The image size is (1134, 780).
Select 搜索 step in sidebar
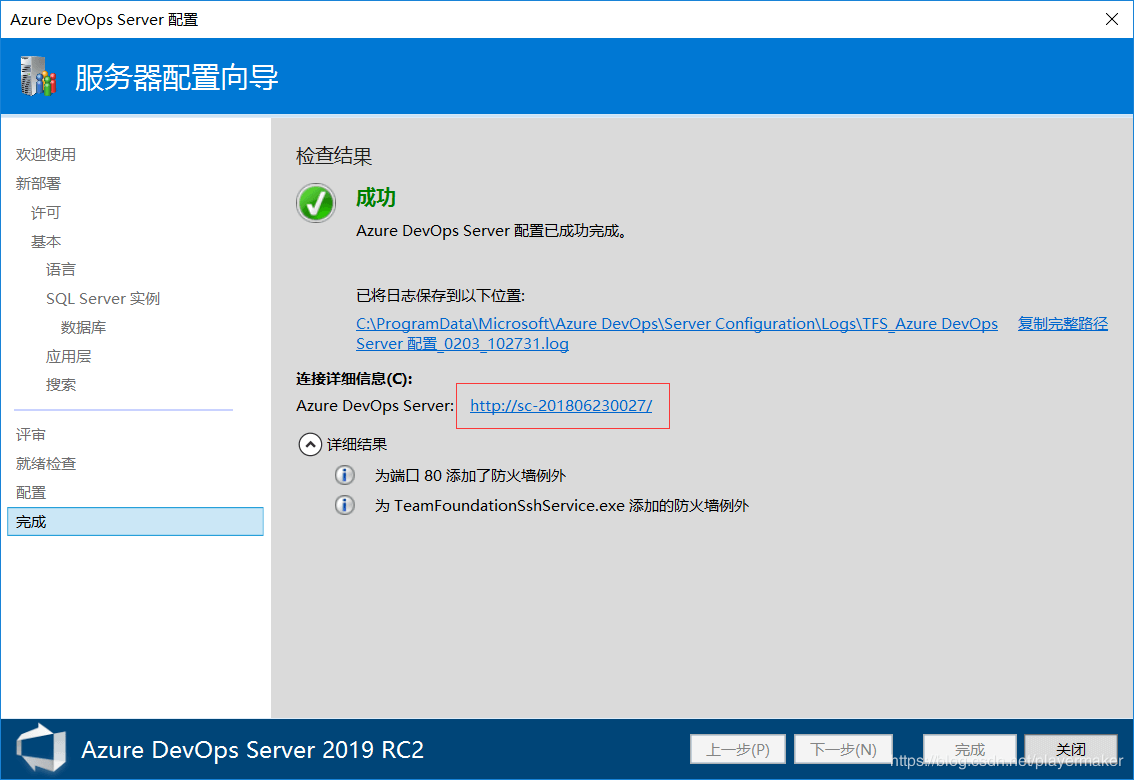(61, 385)
